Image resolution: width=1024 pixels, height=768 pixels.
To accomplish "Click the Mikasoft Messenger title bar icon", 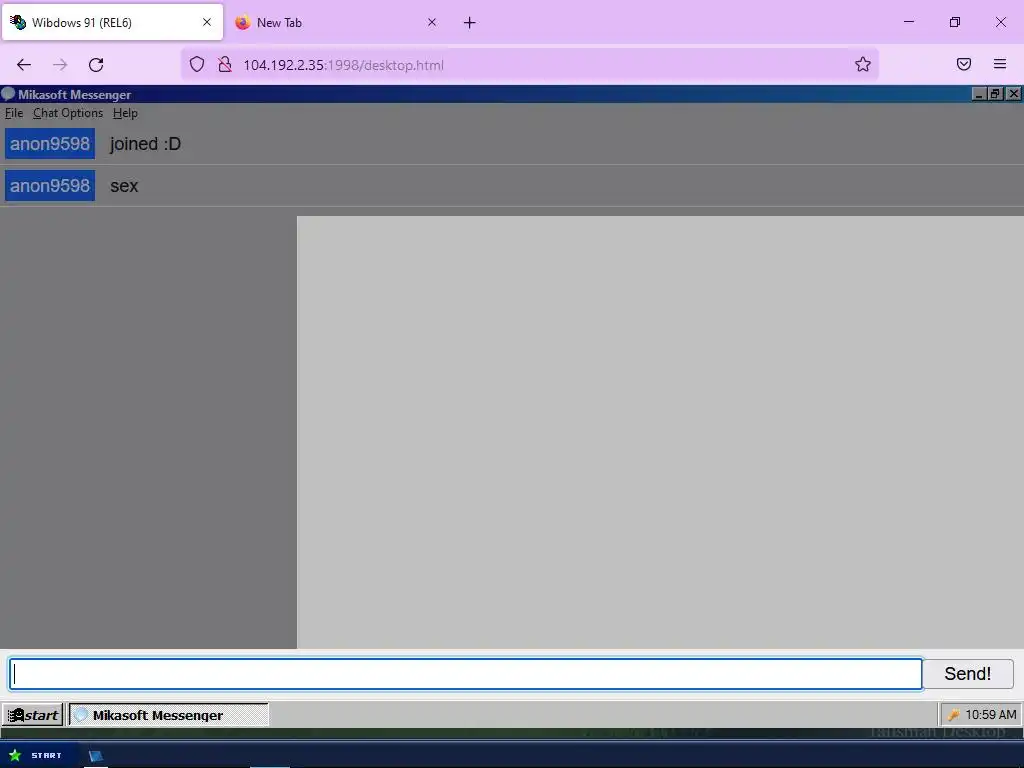I will click(x=8, y=94).
